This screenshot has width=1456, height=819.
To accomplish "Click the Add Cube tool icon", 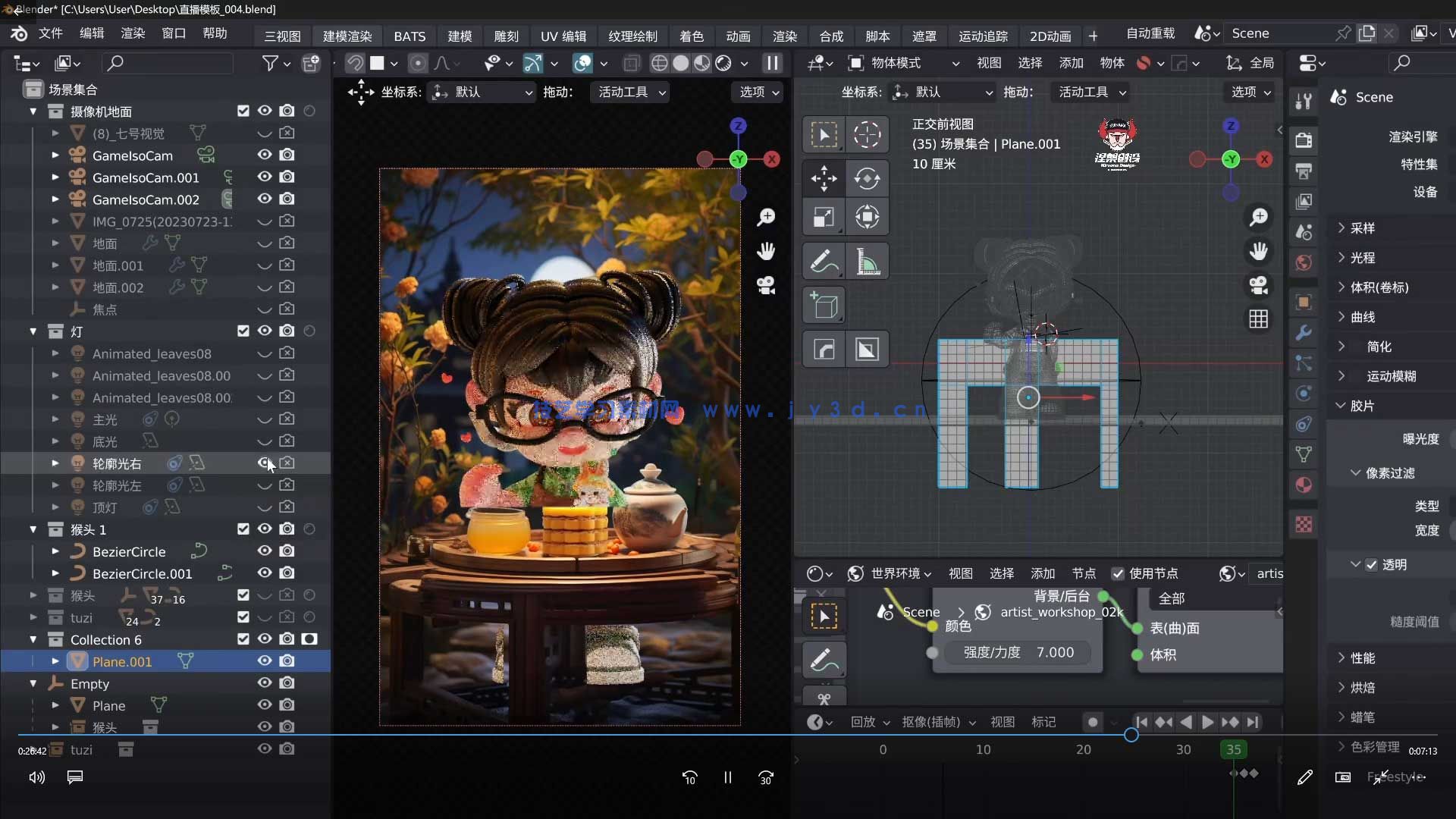I will point(824,306).
